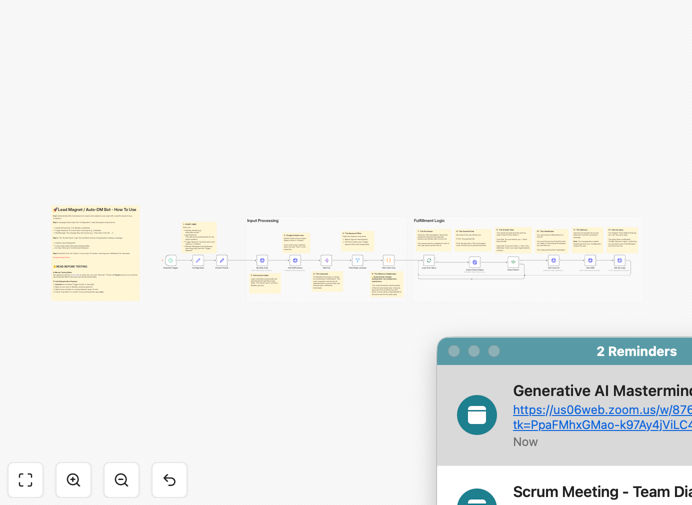Click 'Now' time label in the reminder
This screenshot has width=692, height=505.
click(525, 442)
